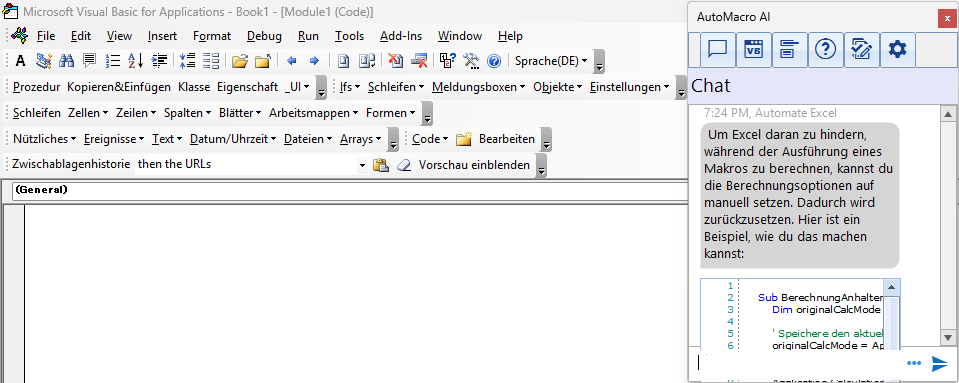Open the Add-Ins menu
This screenshot has height=383, width=959.
401,36
